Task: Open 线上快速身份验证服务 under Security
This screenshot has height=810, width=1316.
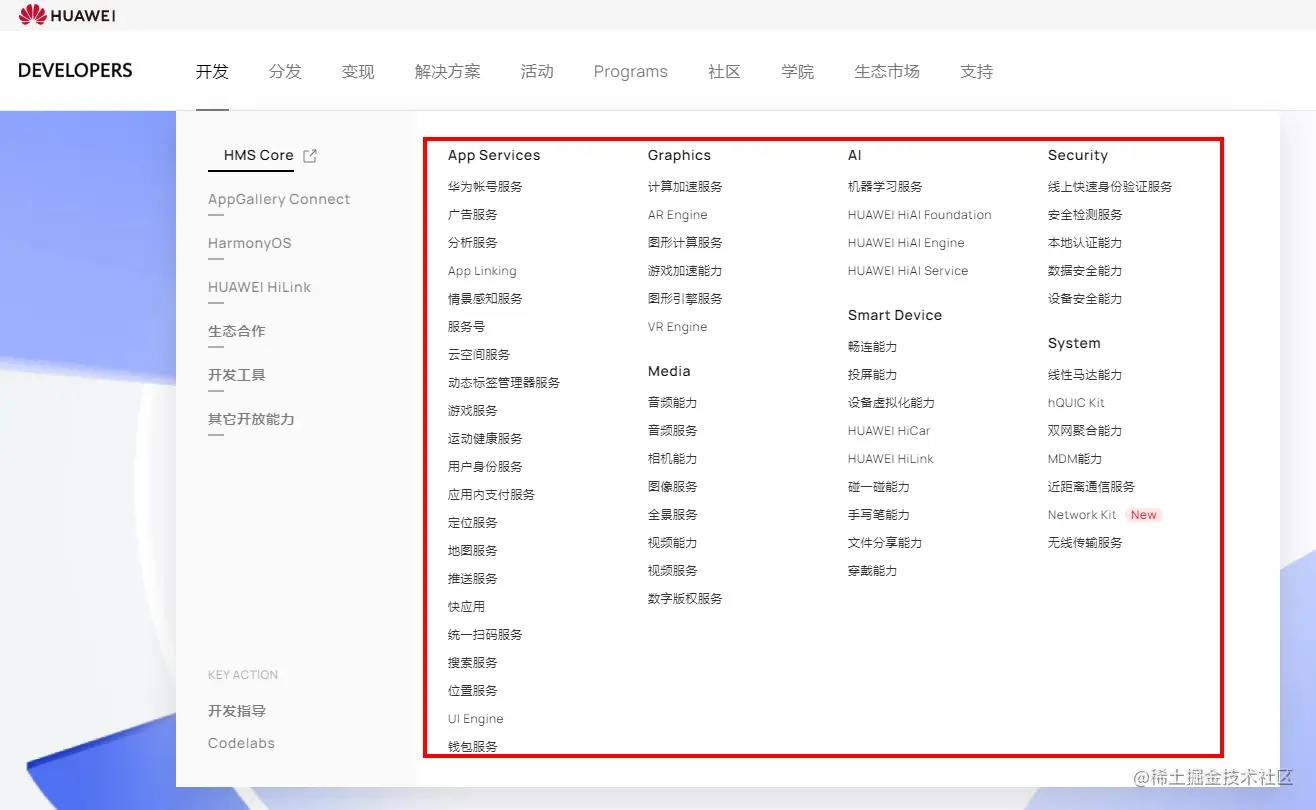Action: pyautogui.click(x=1110, y=187)
